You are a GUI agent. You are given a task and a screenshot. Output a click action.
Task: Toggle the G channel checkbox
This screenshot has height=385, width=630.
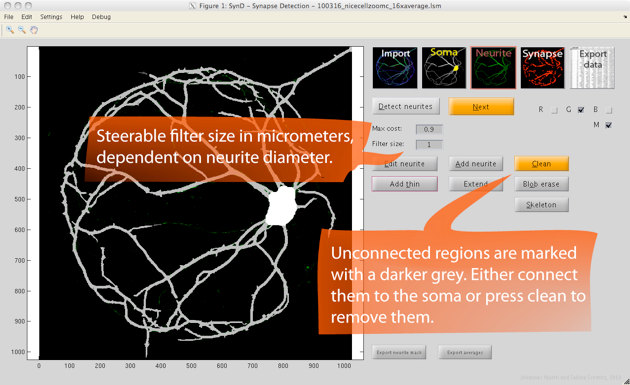tap(581, 110)
